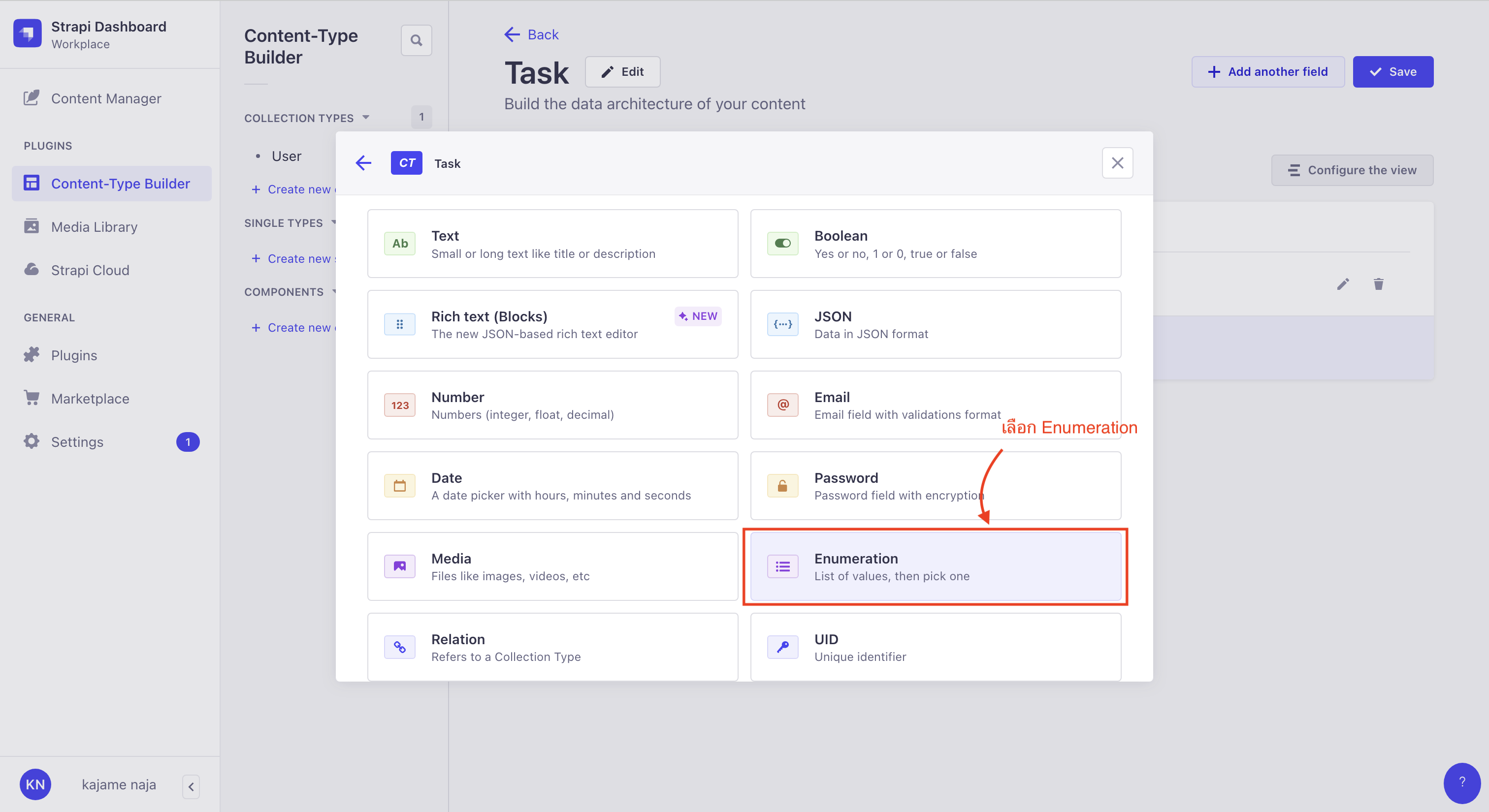1489x812 pixels.
Task: Click the Settings notification badge
Action: click(188, 442)
